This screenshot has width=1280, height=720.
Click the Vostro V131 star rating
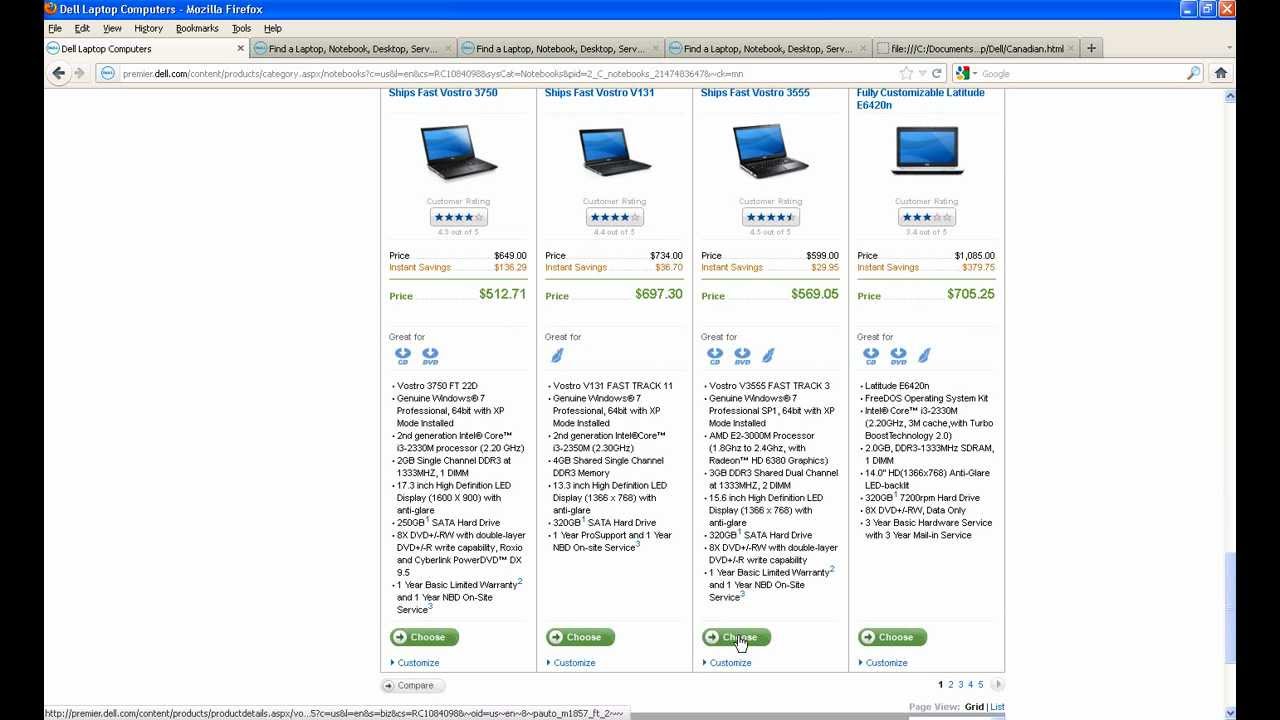pyautogui.click(x=614, y=217)
